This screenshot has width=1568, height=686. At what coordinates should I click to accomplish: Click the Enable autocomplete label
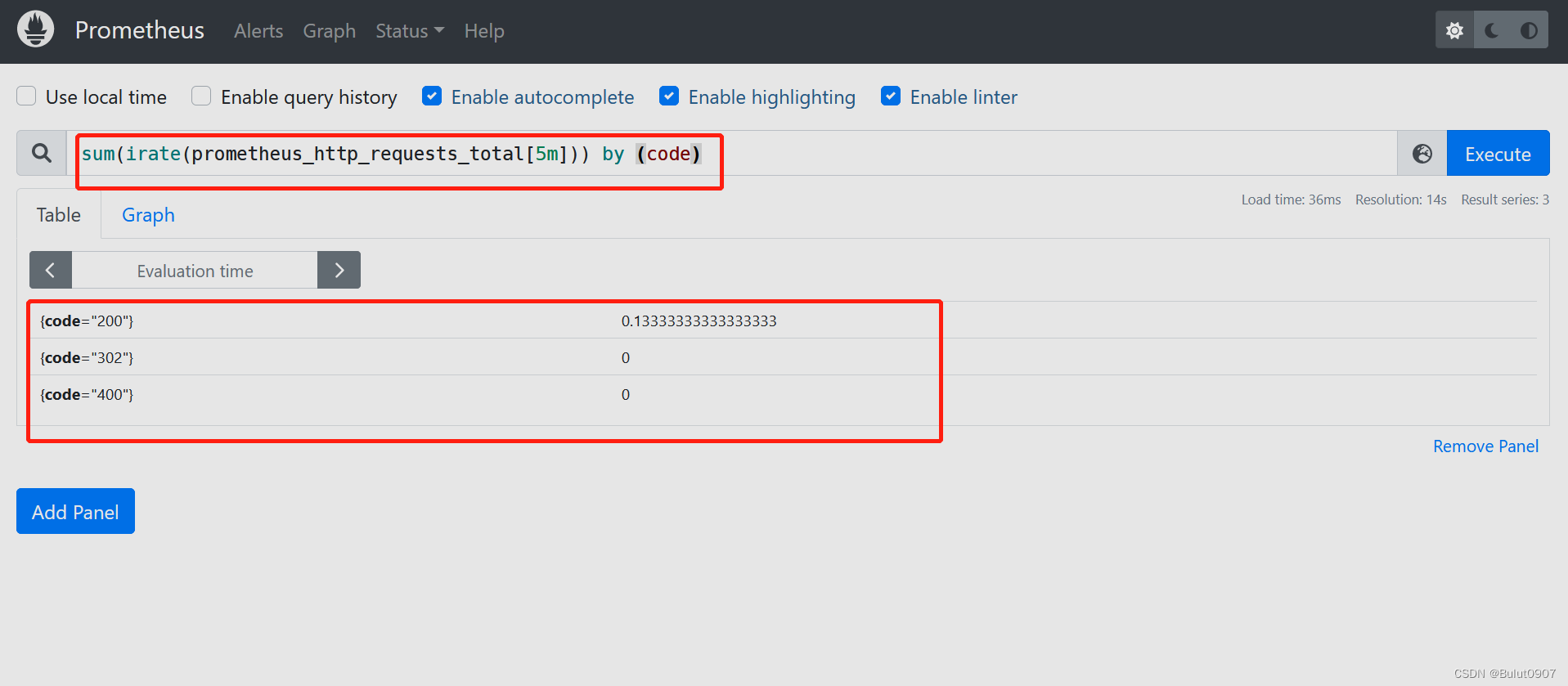pos(542,97)
